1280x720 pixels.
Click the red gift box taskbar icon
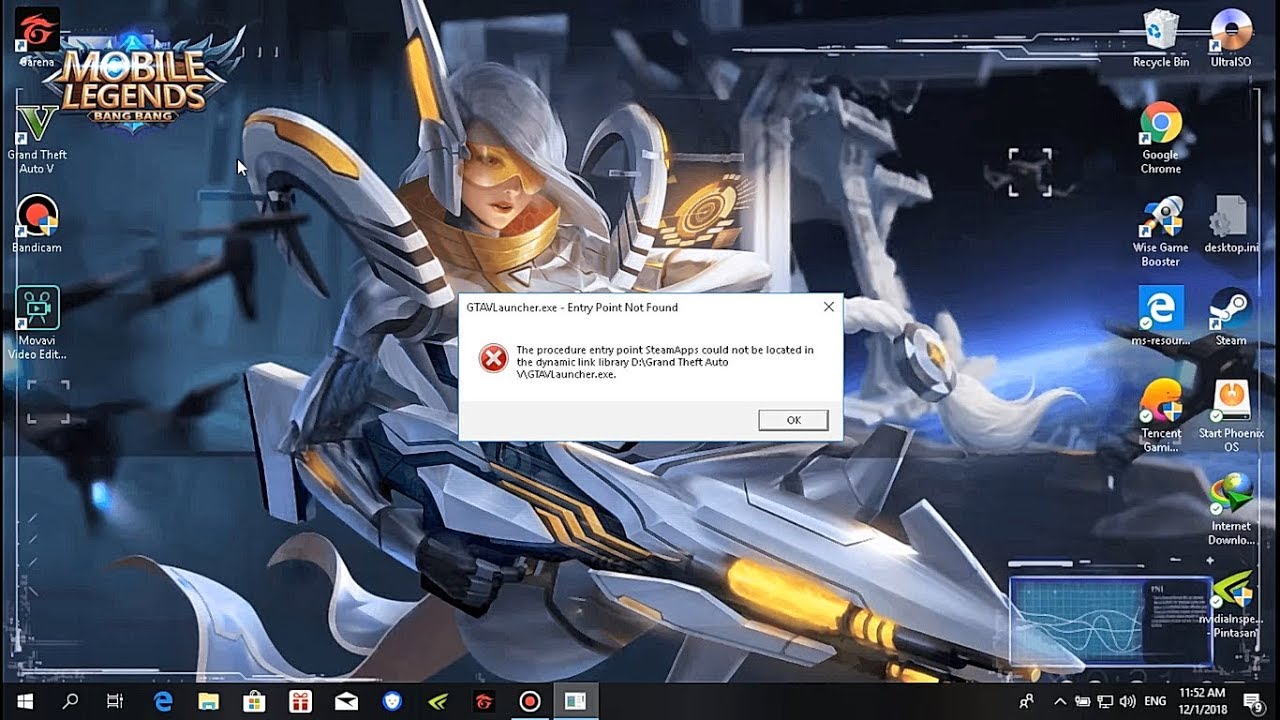pyautogui.click(x=301, y=701)
